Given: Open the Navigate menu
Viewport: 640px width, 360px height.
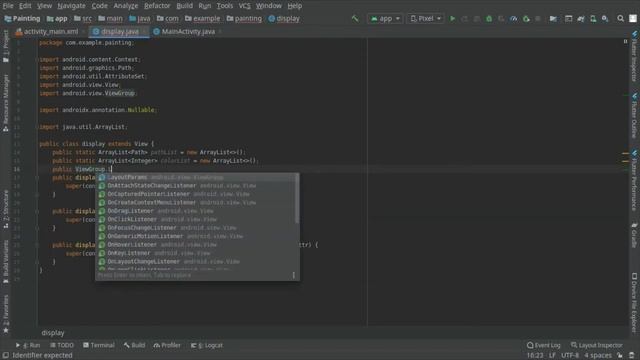Looking at the screenshot, I should coord(71,6).
